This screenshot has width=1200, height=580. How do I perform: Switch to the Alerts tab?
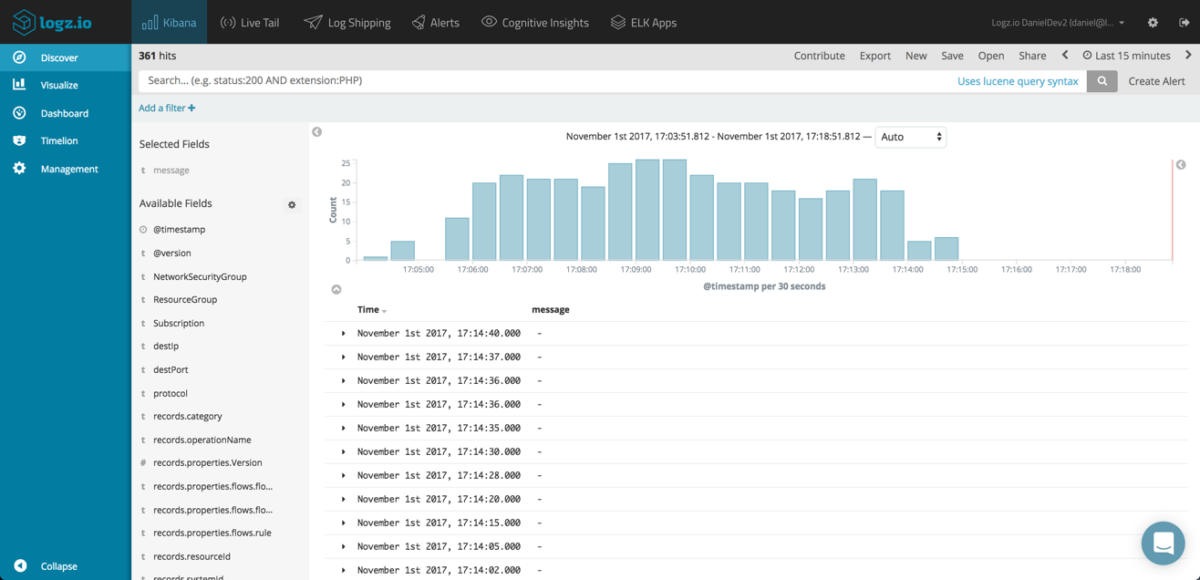[435, 20]
